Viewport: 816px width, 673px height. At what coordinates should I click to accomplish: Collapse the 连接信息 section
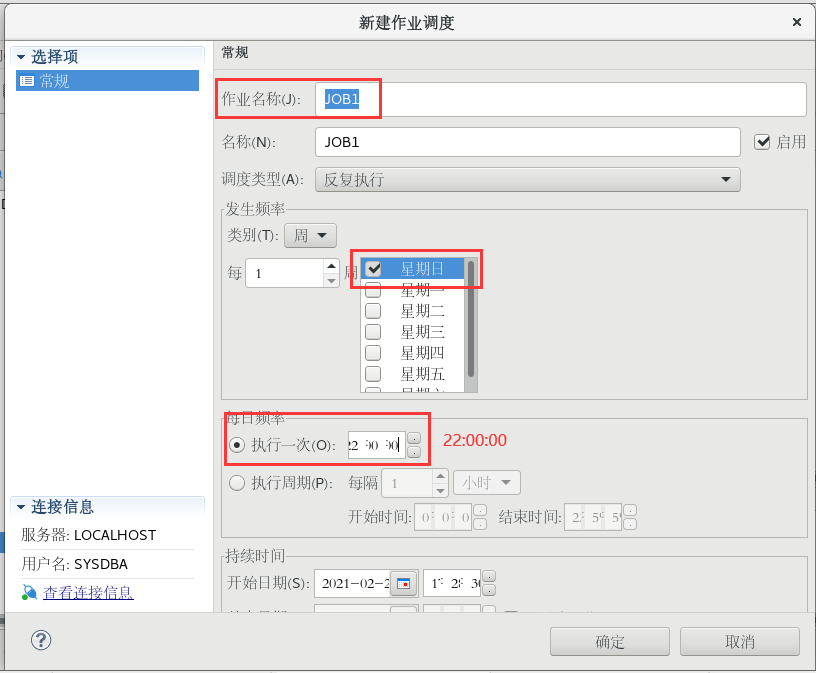(x=21, y=506)
